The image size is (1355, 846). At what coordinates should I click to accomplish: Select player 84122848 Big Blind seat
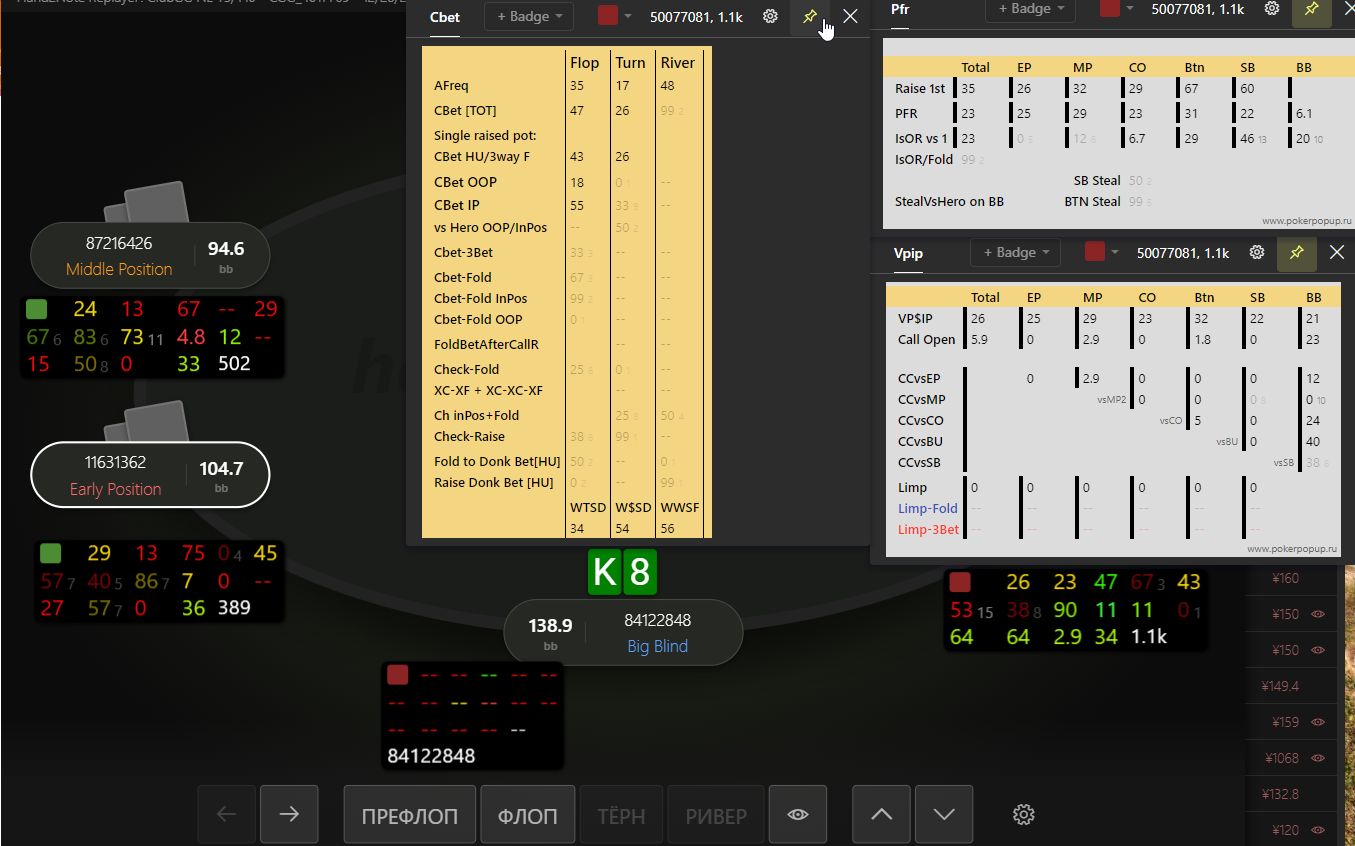coord(623,632)
